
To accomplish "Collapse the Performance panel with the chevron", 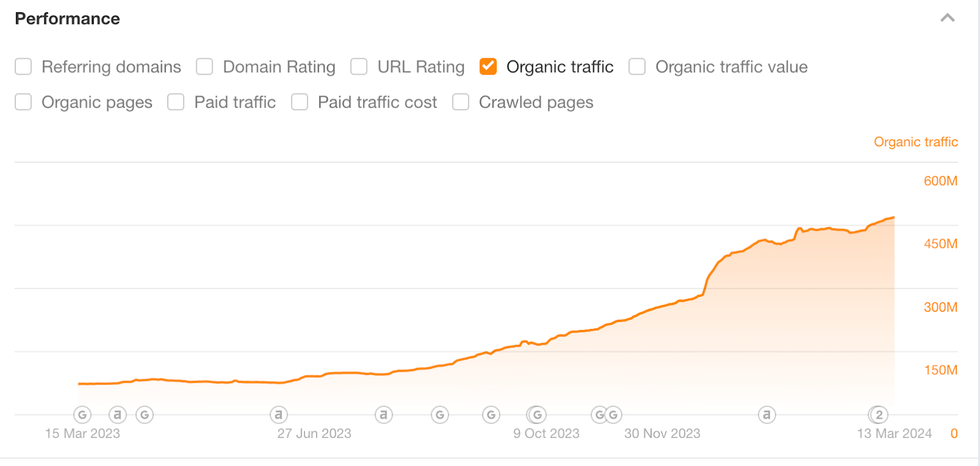I will click(946, 18).
